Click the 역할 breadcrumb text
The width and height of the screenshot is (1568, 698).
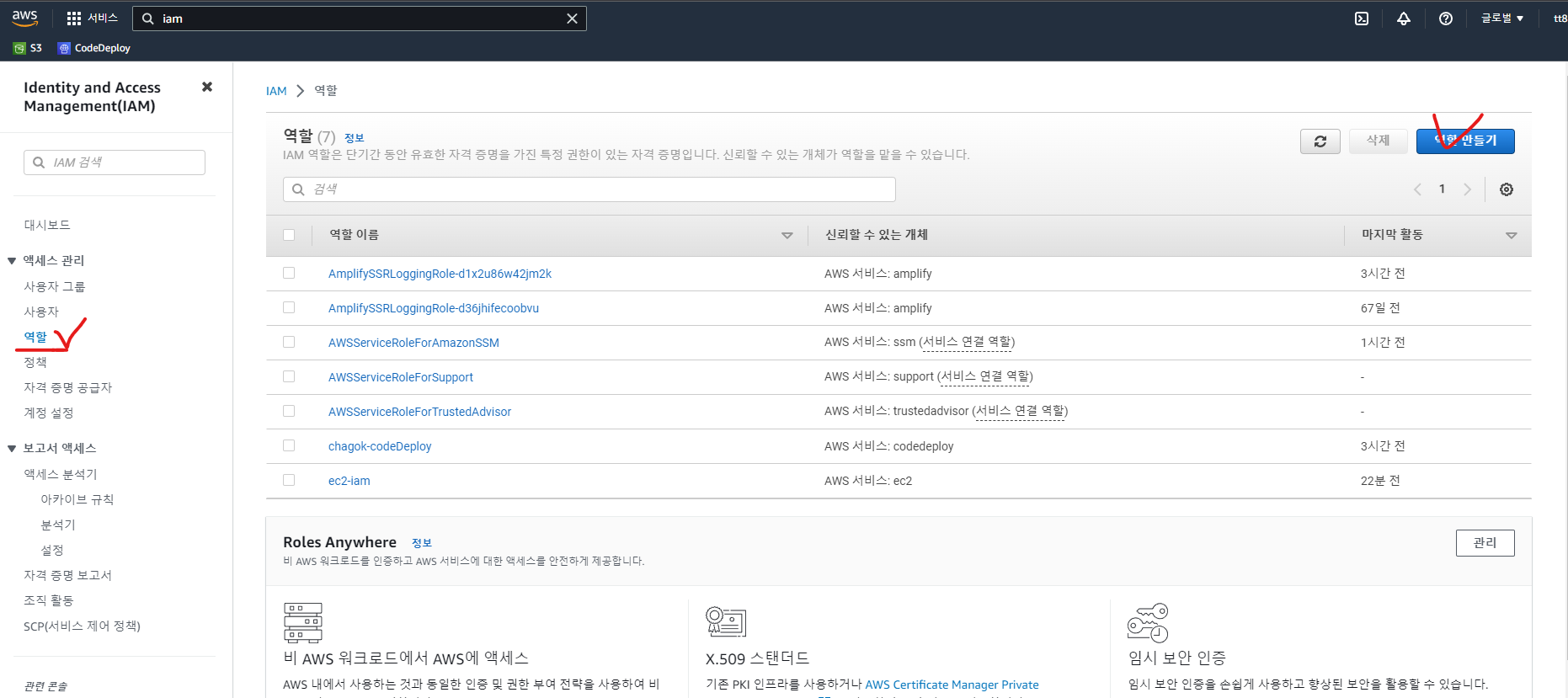(x=326, y=91)
